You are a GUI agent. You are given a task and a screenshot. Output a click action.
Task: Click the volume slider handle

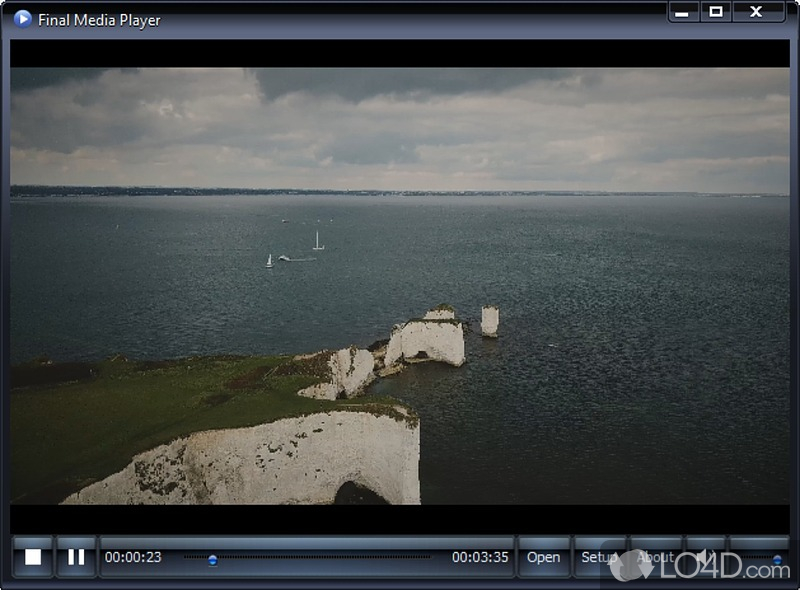point(777,561)
